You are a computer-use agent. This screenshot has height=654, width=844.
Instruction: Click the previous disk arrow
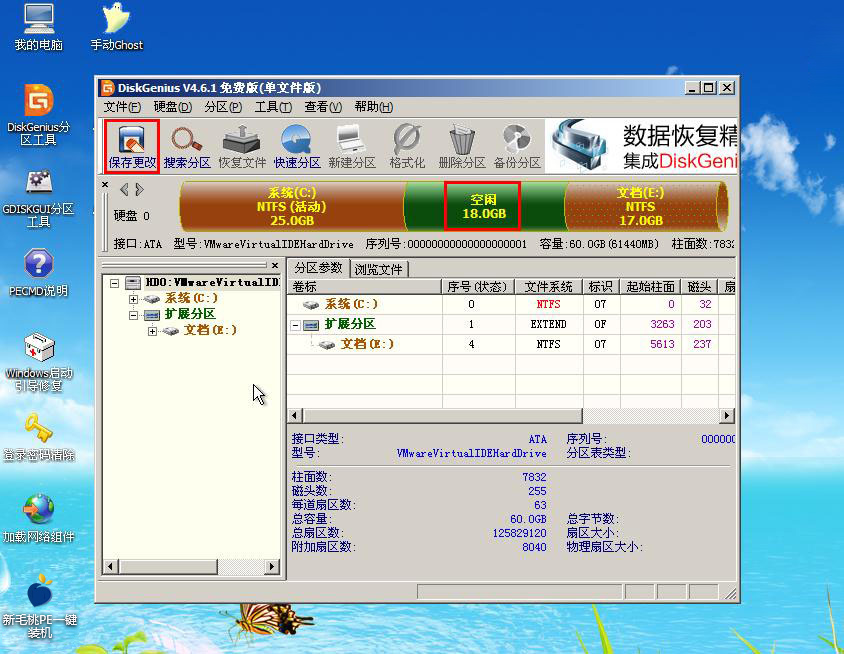click(124, 189)
